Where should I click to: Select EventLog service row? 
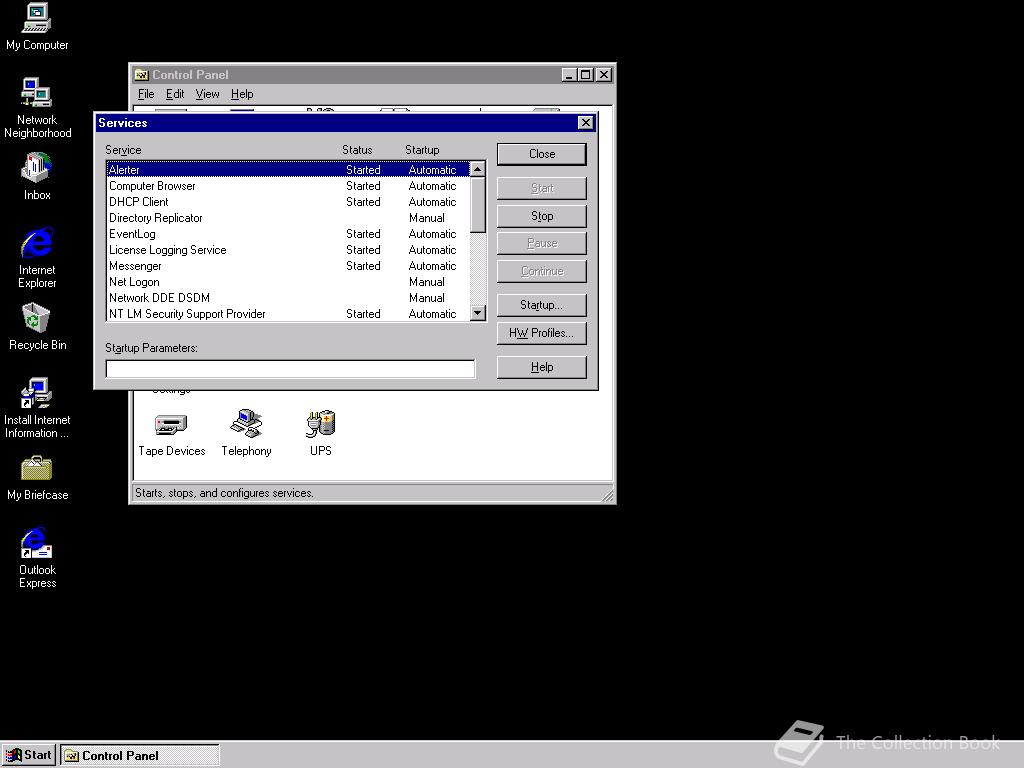click(x=287, y=234)
